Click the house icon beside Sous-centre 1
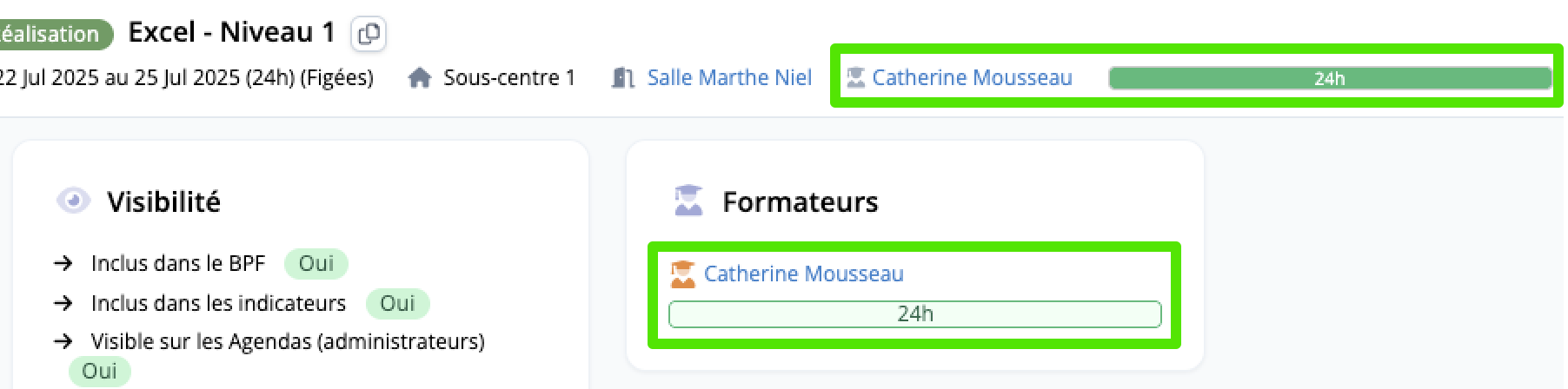 [420, 78]
